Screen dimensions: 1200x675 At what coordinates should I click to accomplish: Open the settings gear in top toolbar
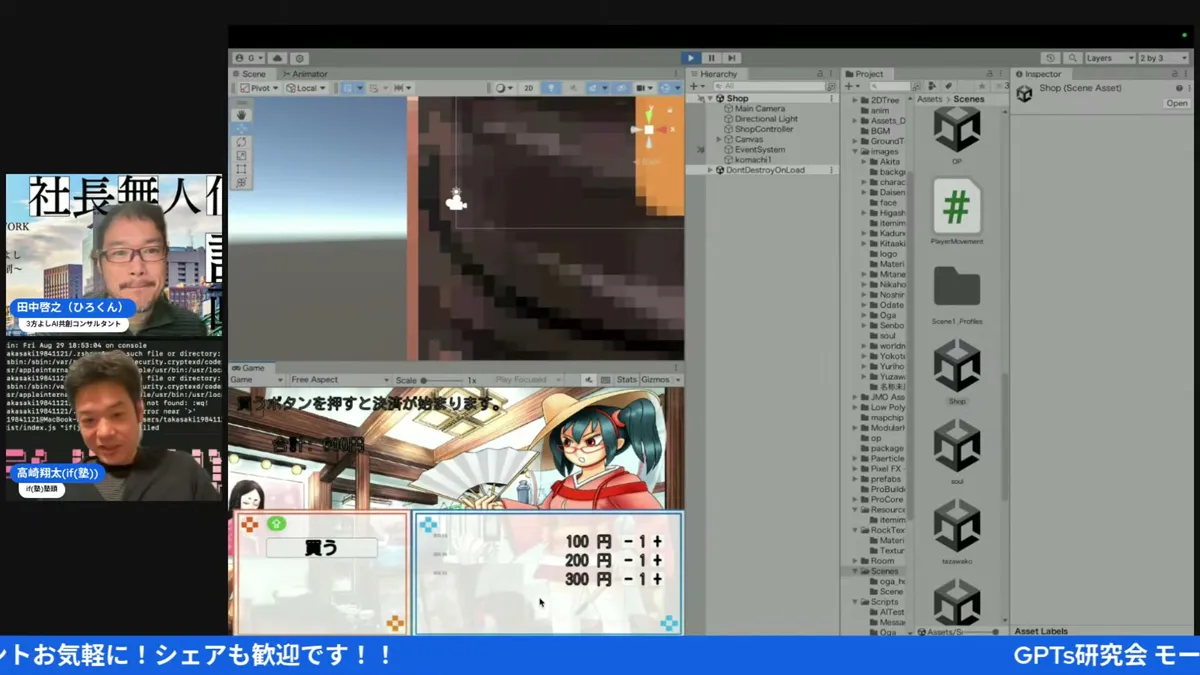click(x=299, y=59)
